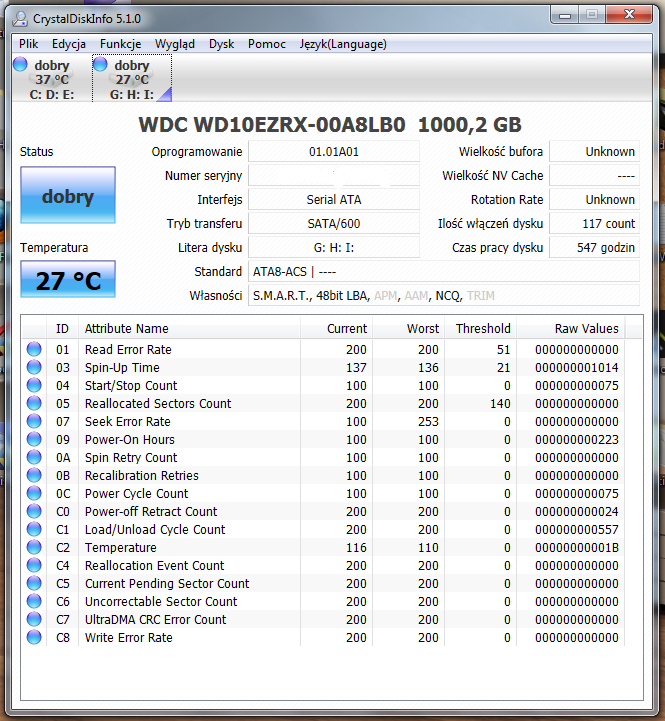The width and height of the screenshot is (665, 721).
Task: Click the Uncorrectable Sector Count status orb
Action: [34, 601]
